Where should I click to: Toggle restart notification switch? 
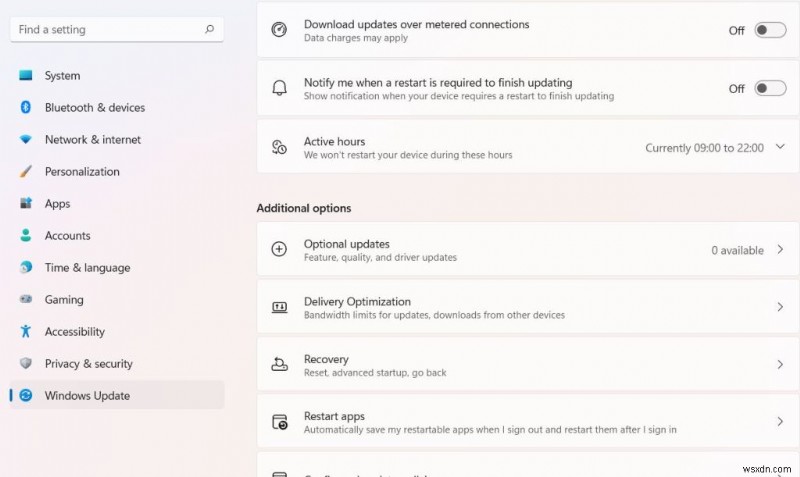coord(770,88)
